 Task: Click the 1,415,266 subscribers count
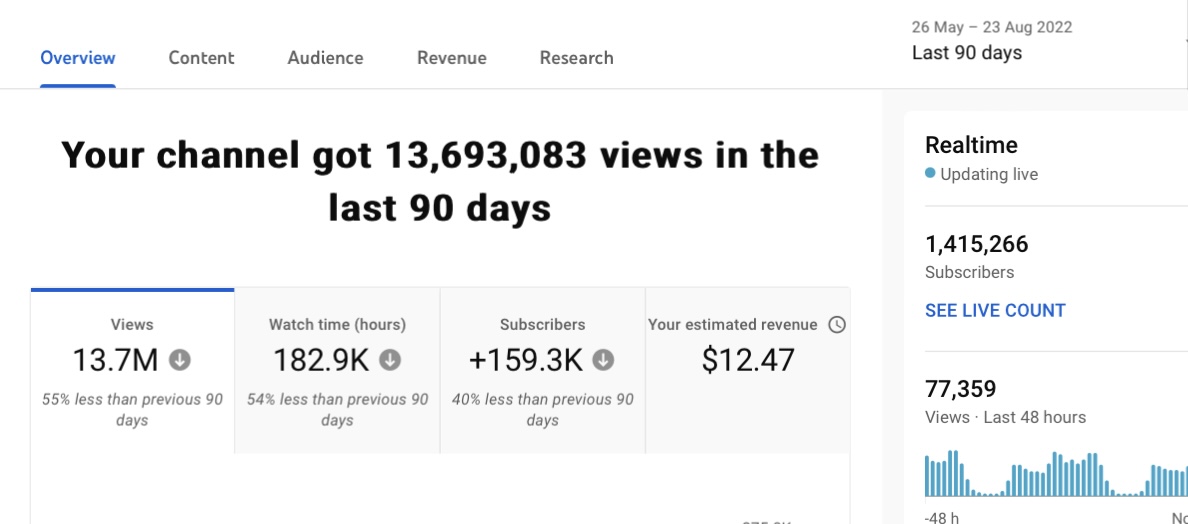click(x=977, y=245)
